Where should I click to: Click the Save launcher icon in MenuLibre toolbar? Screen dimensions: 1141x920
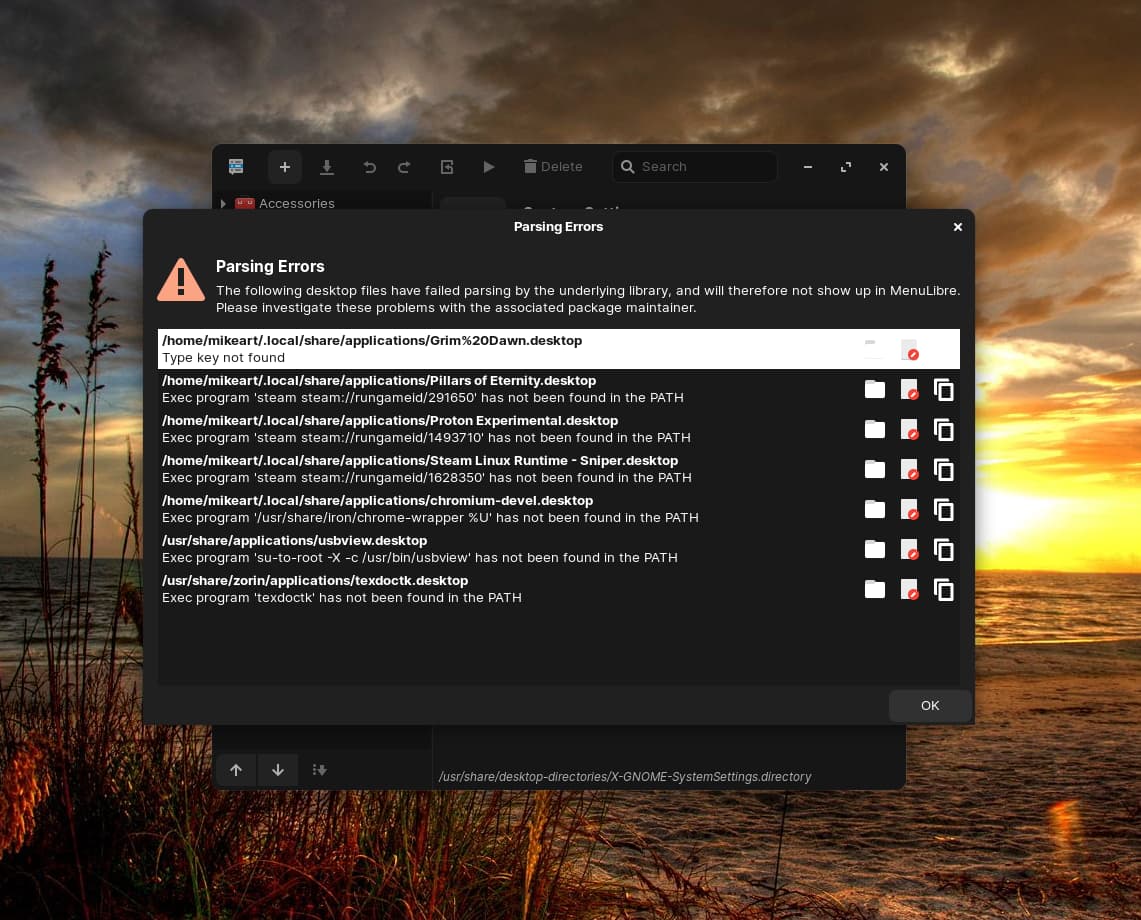click(x=327, y=167)
